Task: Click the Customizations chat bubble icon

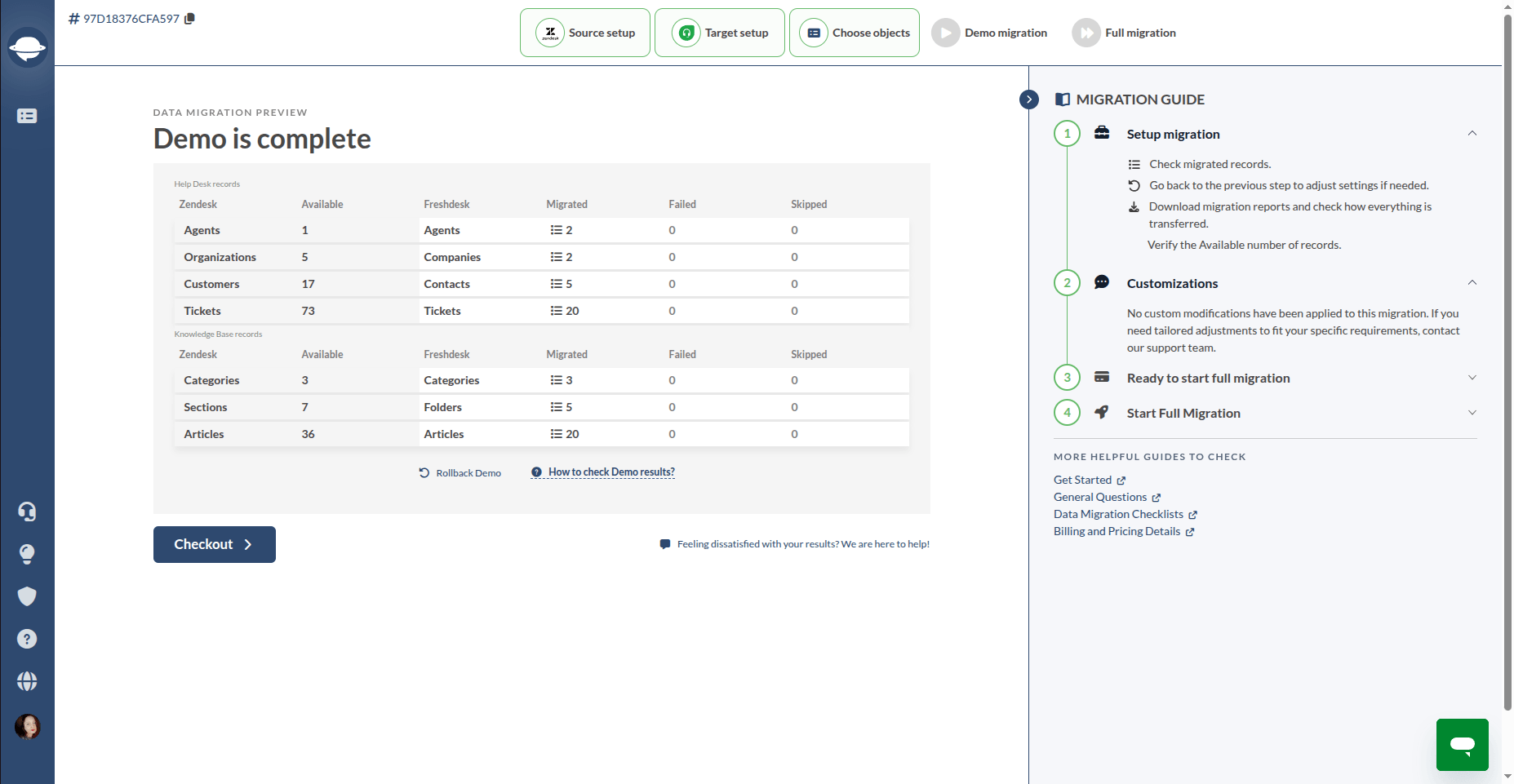Action: pos(1102,282)
